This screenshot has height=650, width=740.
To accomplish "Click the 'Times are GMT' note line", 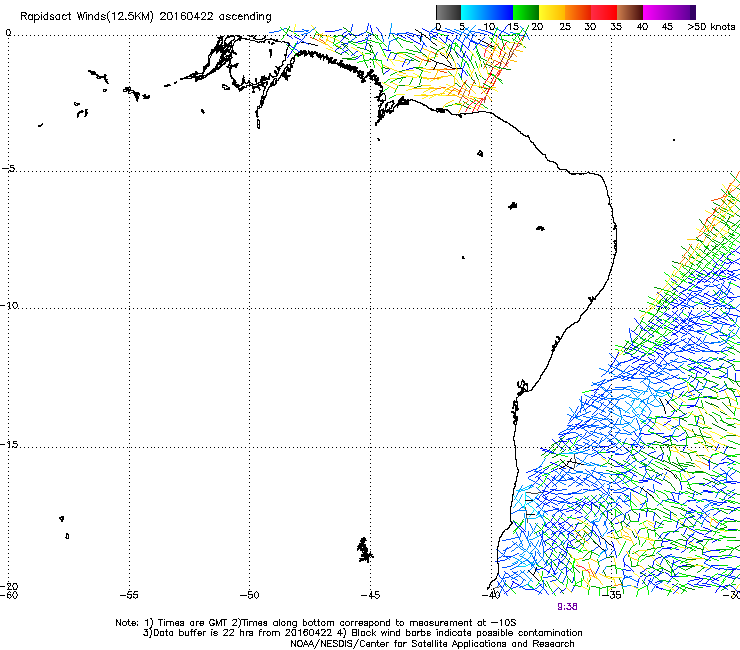I will [x=316, y=623].
